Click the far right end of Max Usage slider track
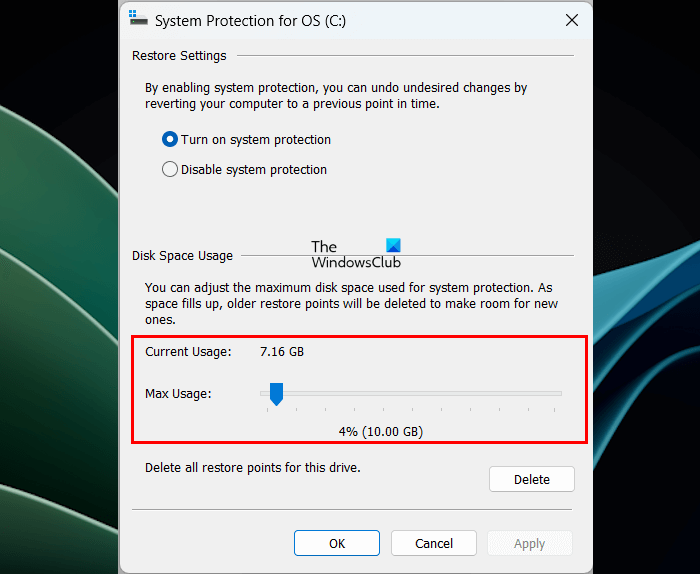Screen dimensions: 700x574 (x=559, y=394)
